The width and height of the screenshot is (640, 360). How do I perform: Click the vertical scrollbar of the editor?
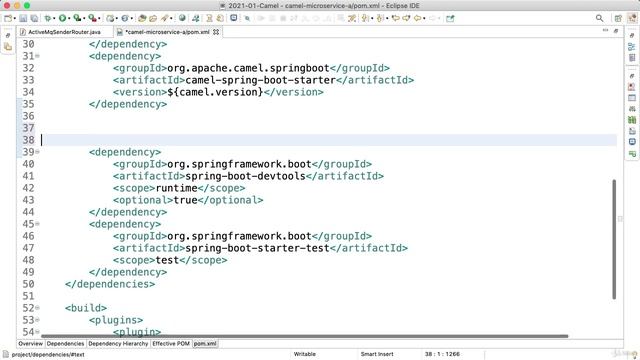click(x=614, y=239)
